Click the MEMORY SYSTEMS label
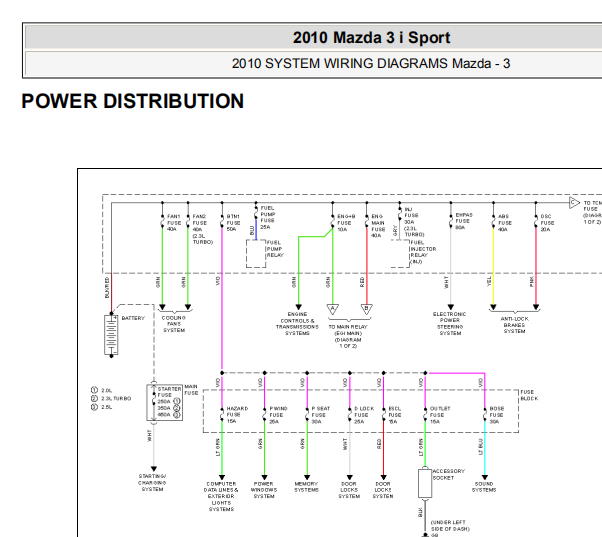602x537 pixels. pos(306,487)
